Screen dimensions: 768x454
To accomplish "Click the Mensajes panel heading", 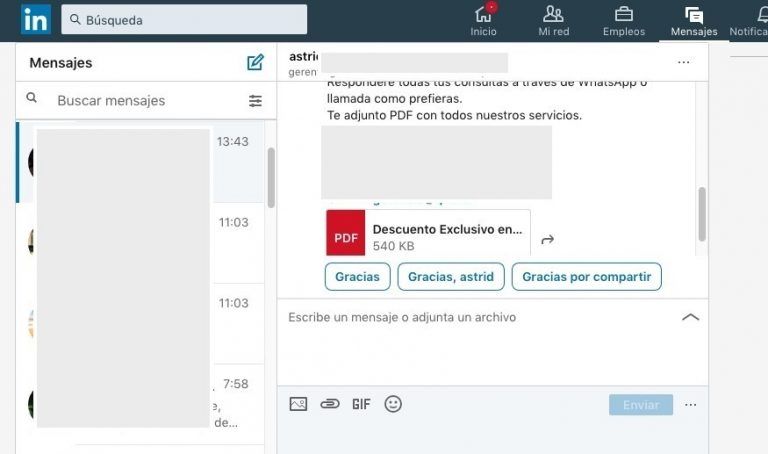I will [x=61, y=63].
